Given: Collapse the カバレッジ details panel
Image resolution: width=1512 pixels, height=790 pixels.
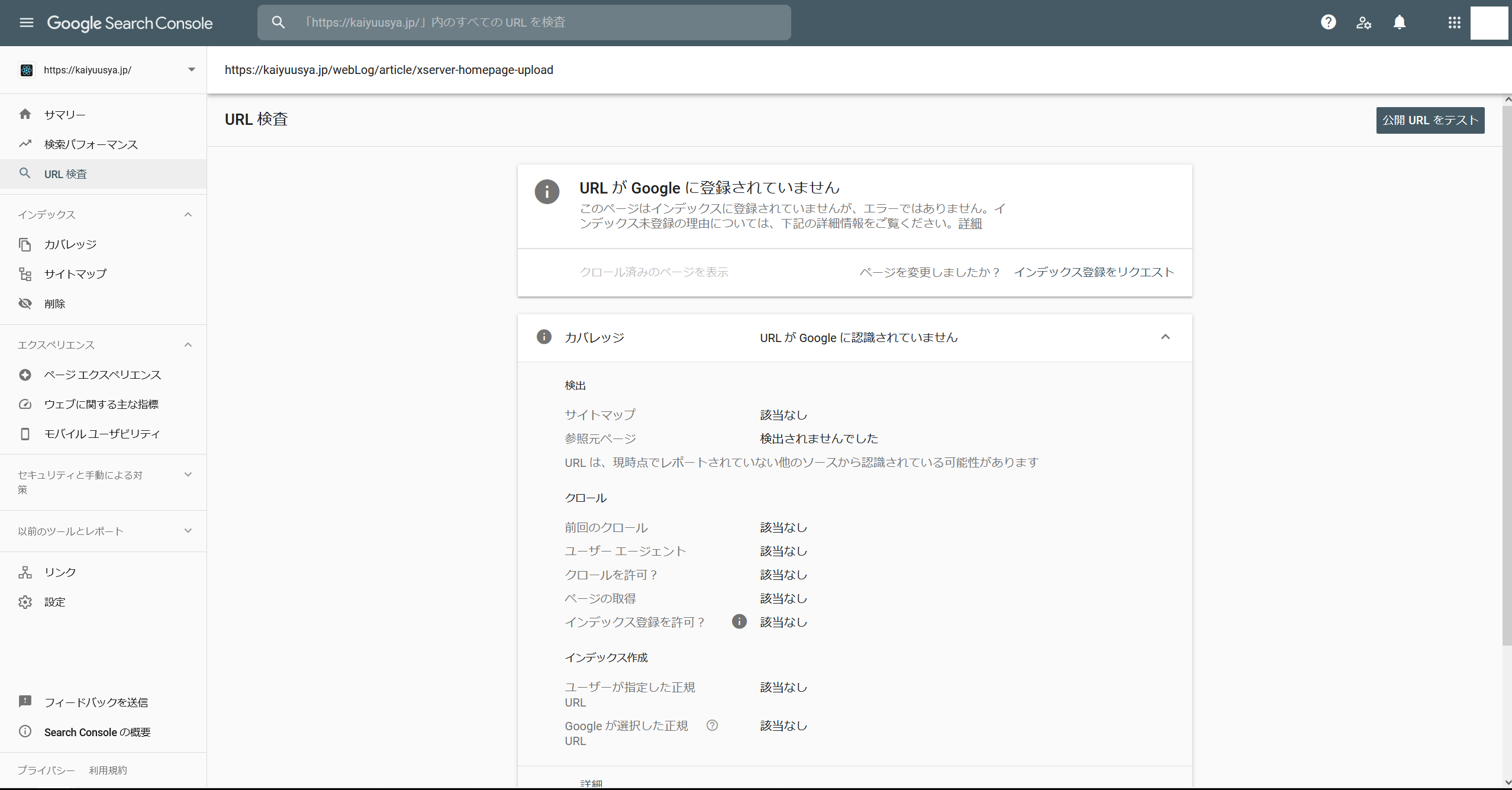Looking at the screenshot, I should (x=1165, y=337).
